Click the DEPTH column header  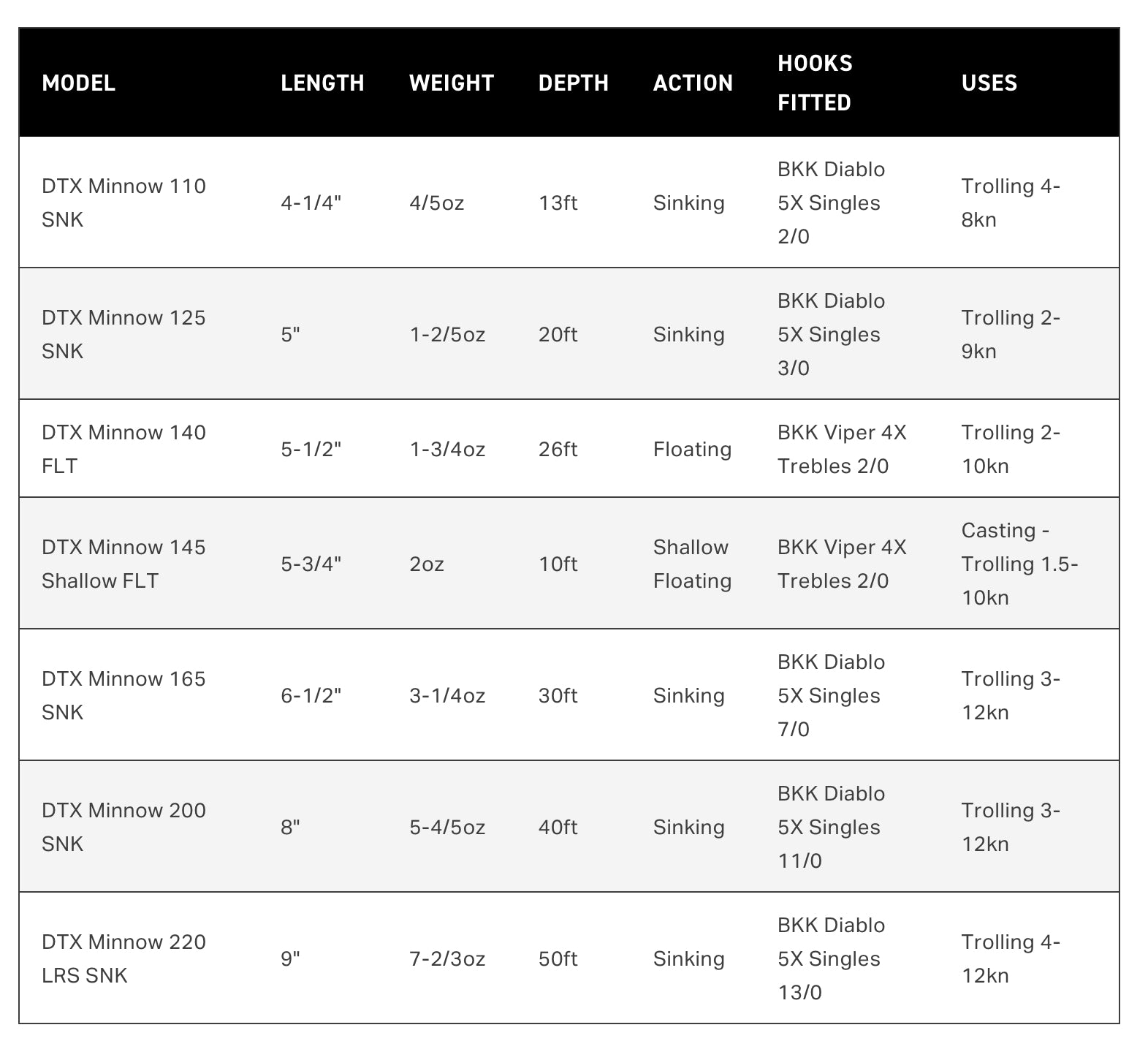pyautogui.click(x=574, y=83)
